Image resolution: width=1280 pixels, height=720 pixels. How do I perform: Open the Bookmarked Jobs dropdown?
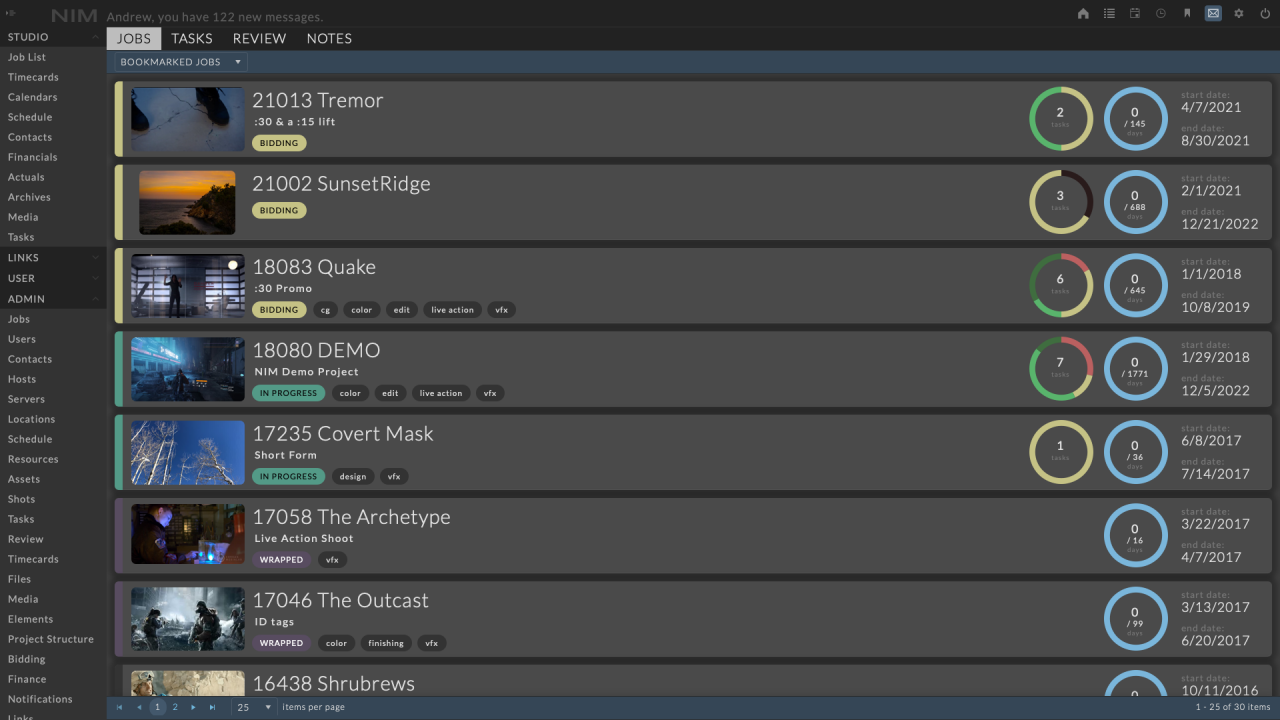click(x=180, y=62)
